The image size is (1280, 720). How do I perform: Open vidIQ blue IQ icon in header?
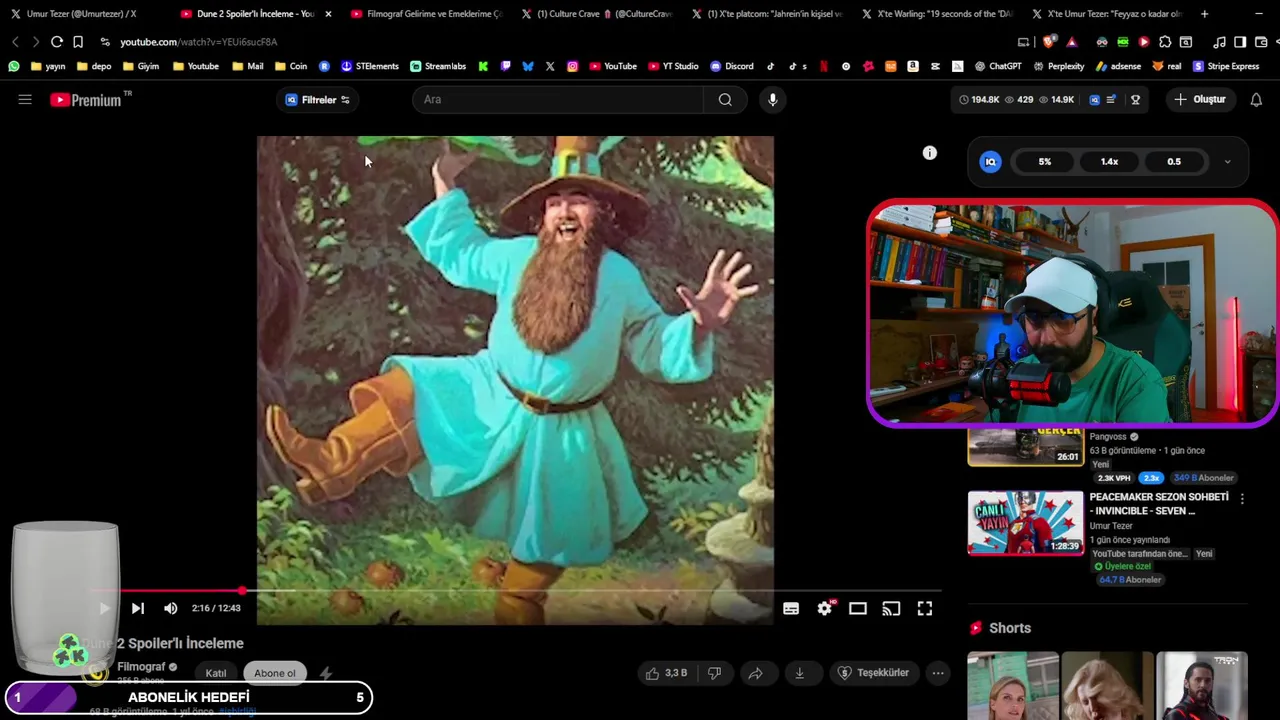pyautogui.click(x=1094, y=100)
